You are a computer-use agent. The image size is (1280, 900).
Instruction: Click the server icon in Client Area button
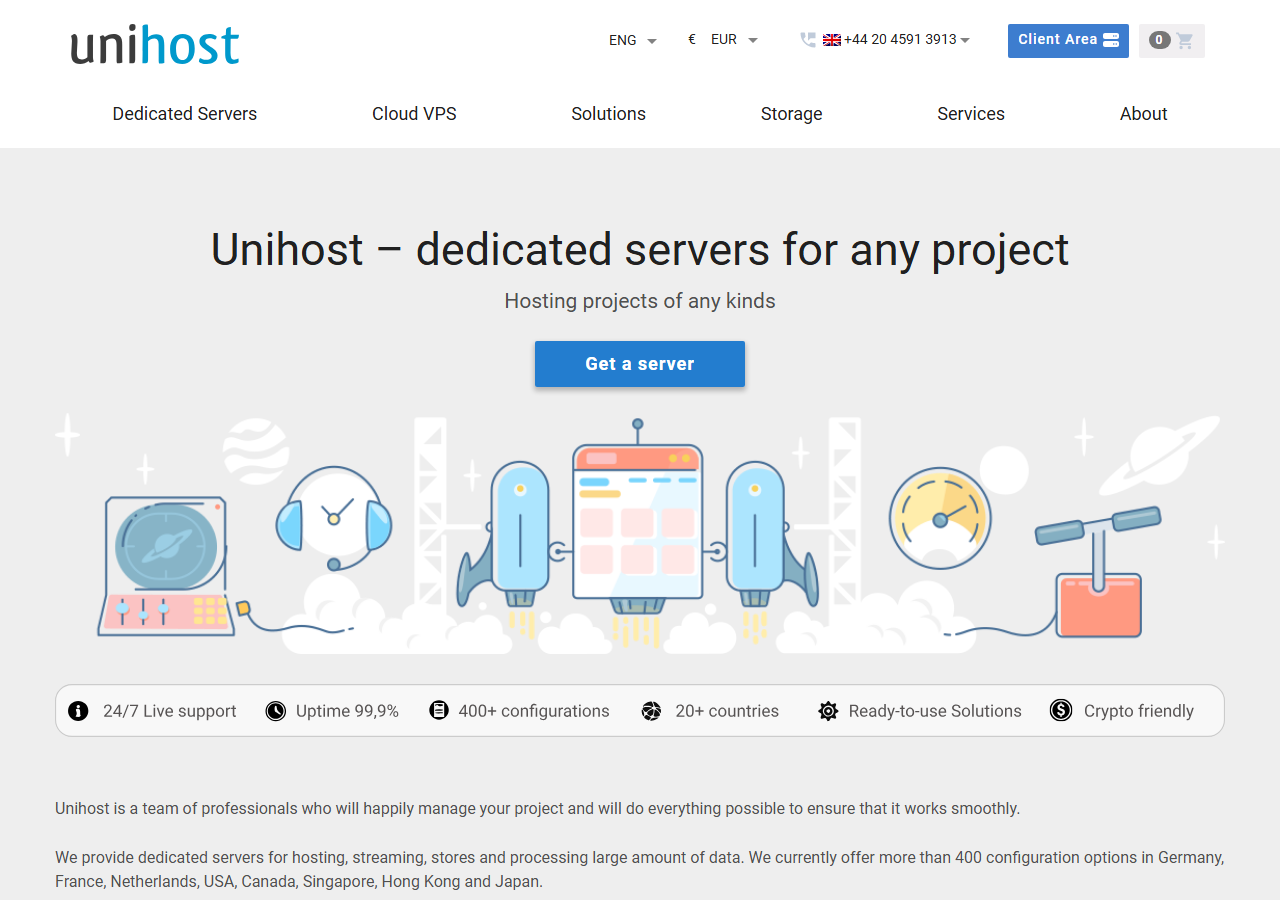tap(1111, 40)
